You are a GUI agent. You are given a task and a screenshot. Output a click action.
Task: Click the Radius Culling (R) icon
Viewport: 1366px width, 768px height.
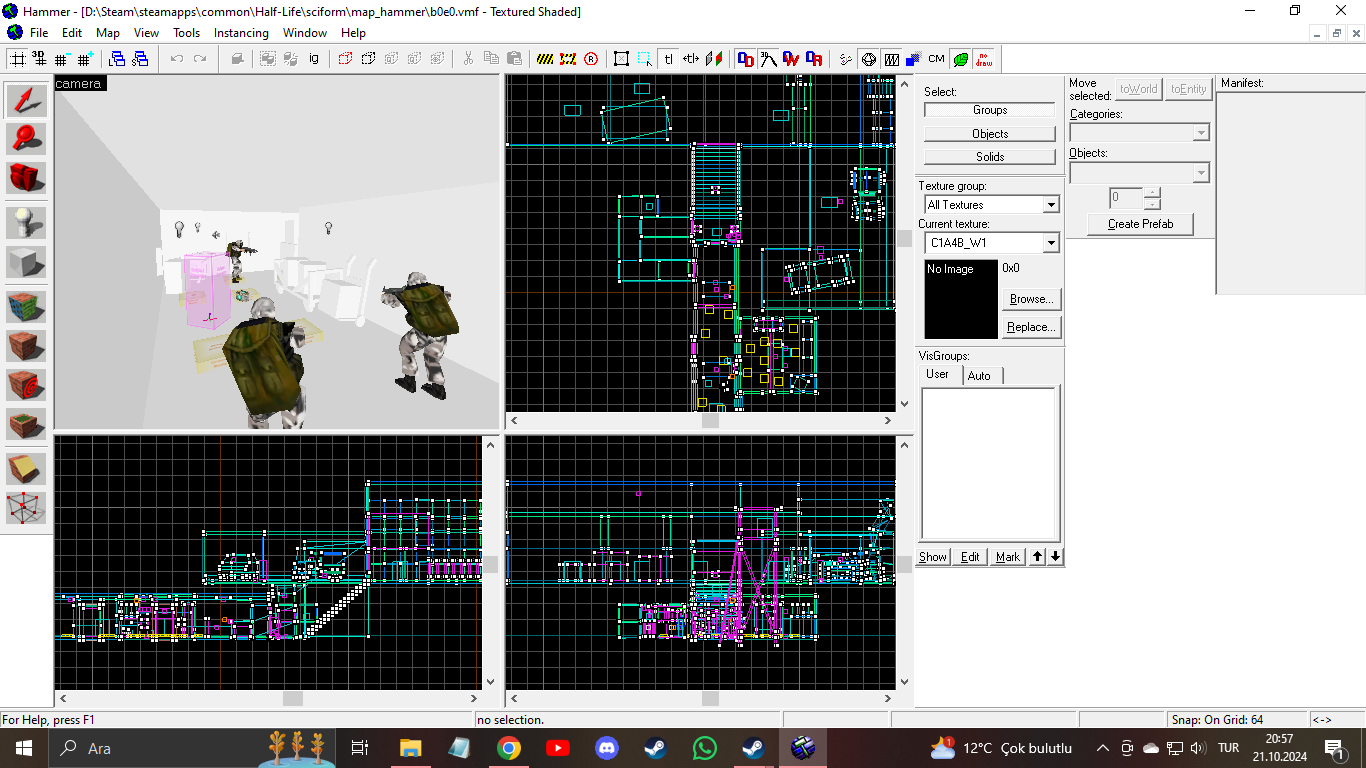[x=591, y=59]
